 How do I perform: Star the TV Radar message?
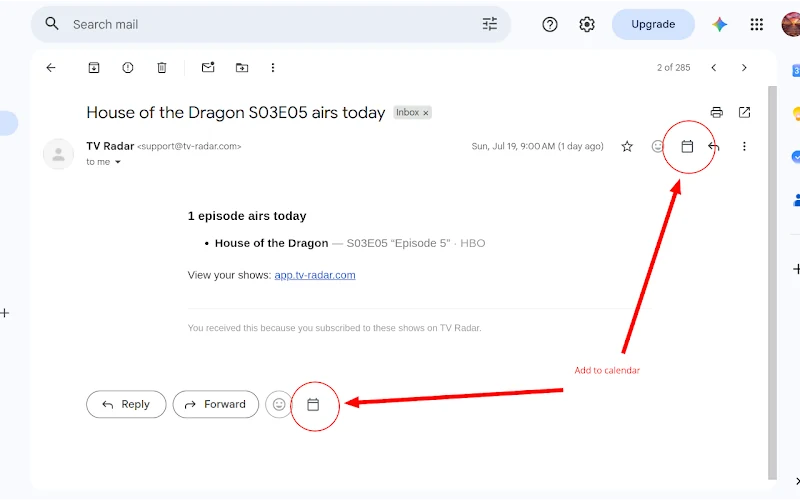click(627, 146)
